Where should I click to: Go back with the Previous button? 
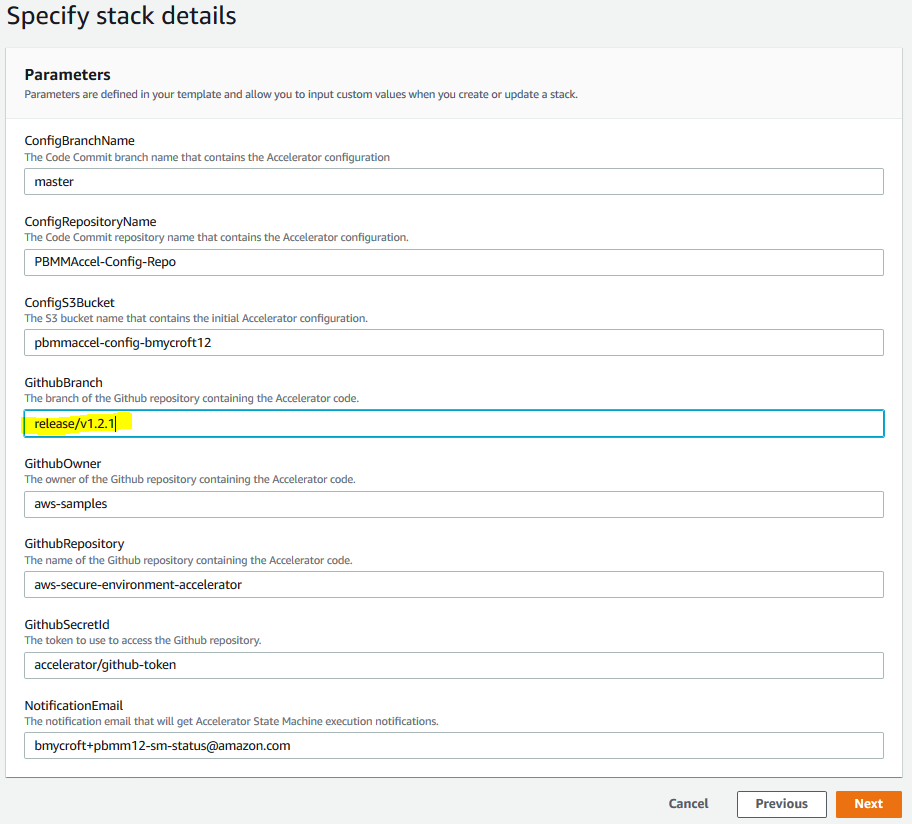tap(781, 804)
